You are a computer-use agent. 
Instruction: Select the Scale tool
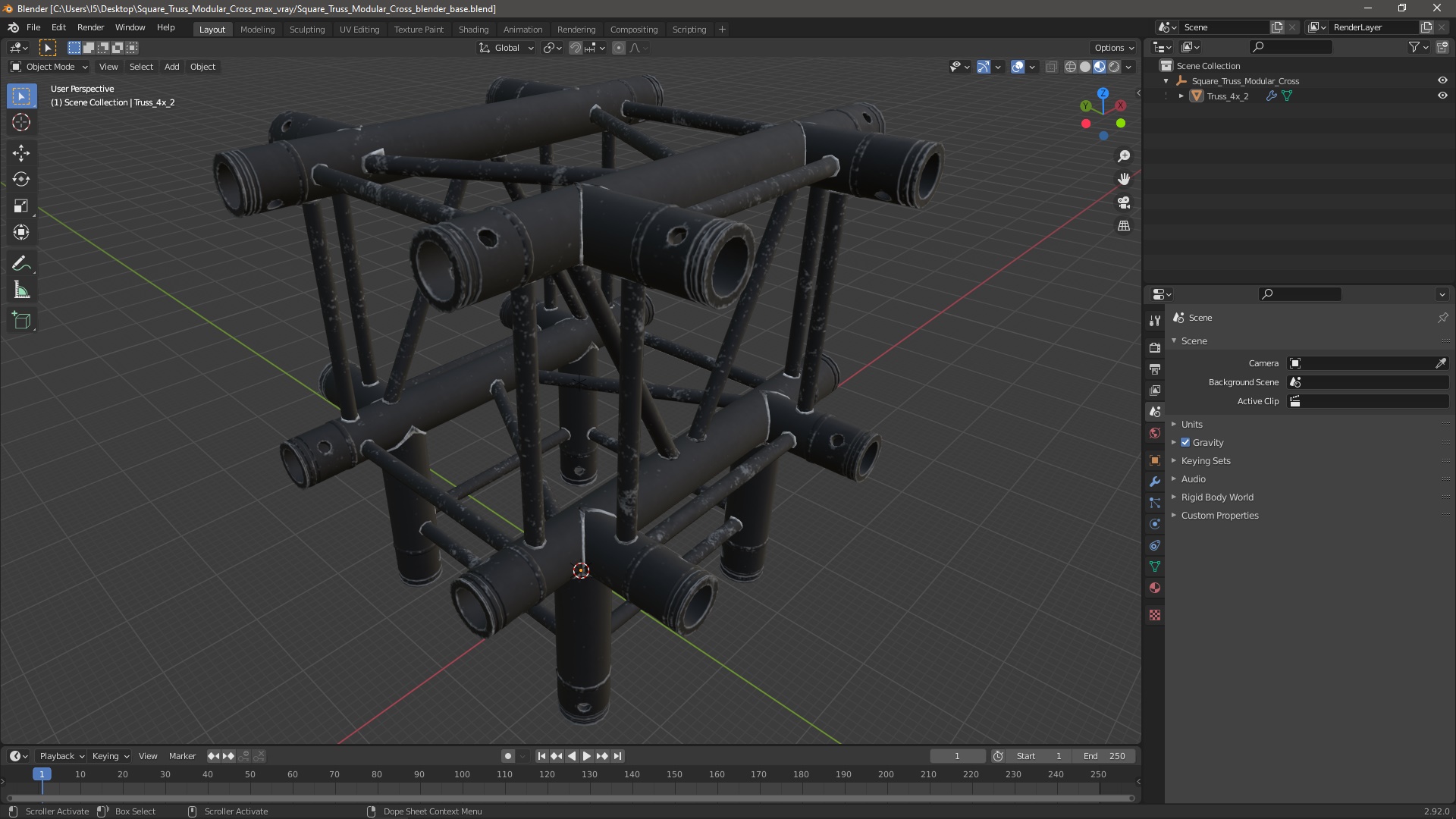21,206
